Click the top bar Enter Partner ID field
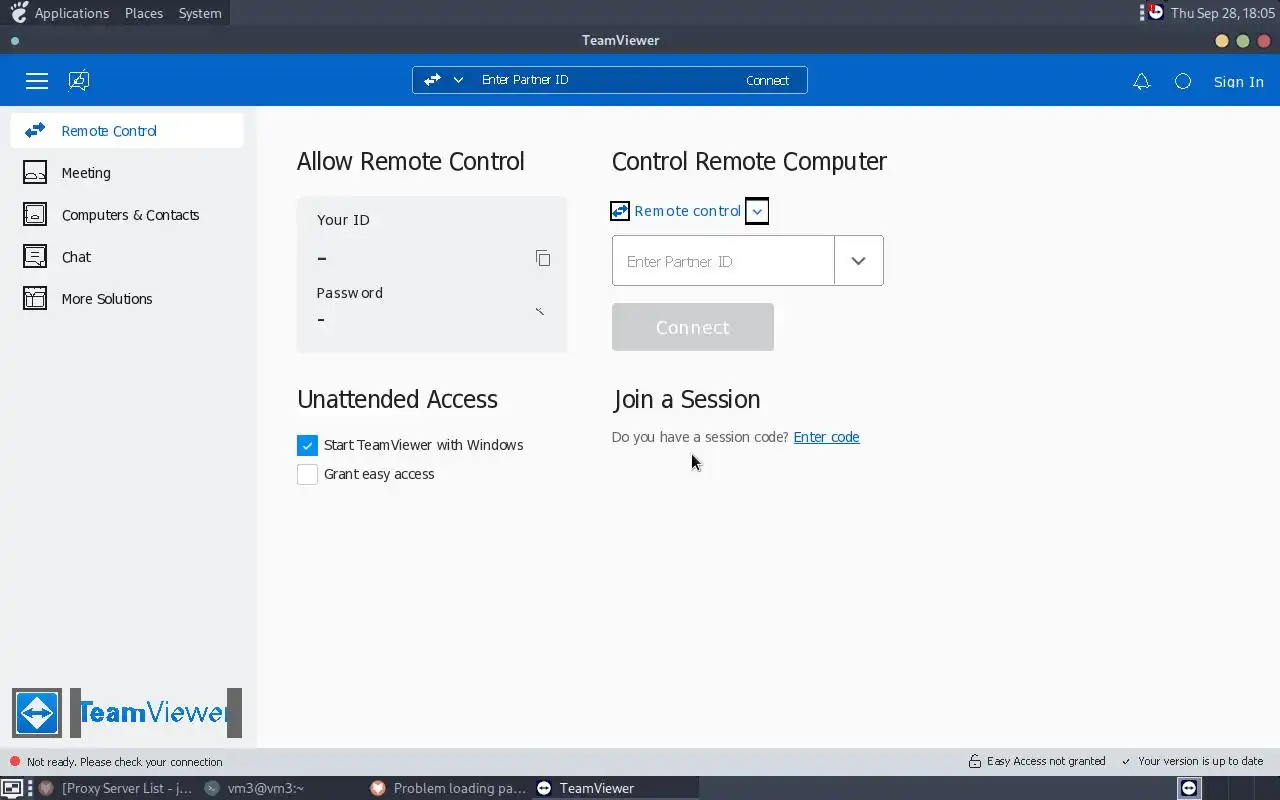1280x800 pixels. click(605, 80)
